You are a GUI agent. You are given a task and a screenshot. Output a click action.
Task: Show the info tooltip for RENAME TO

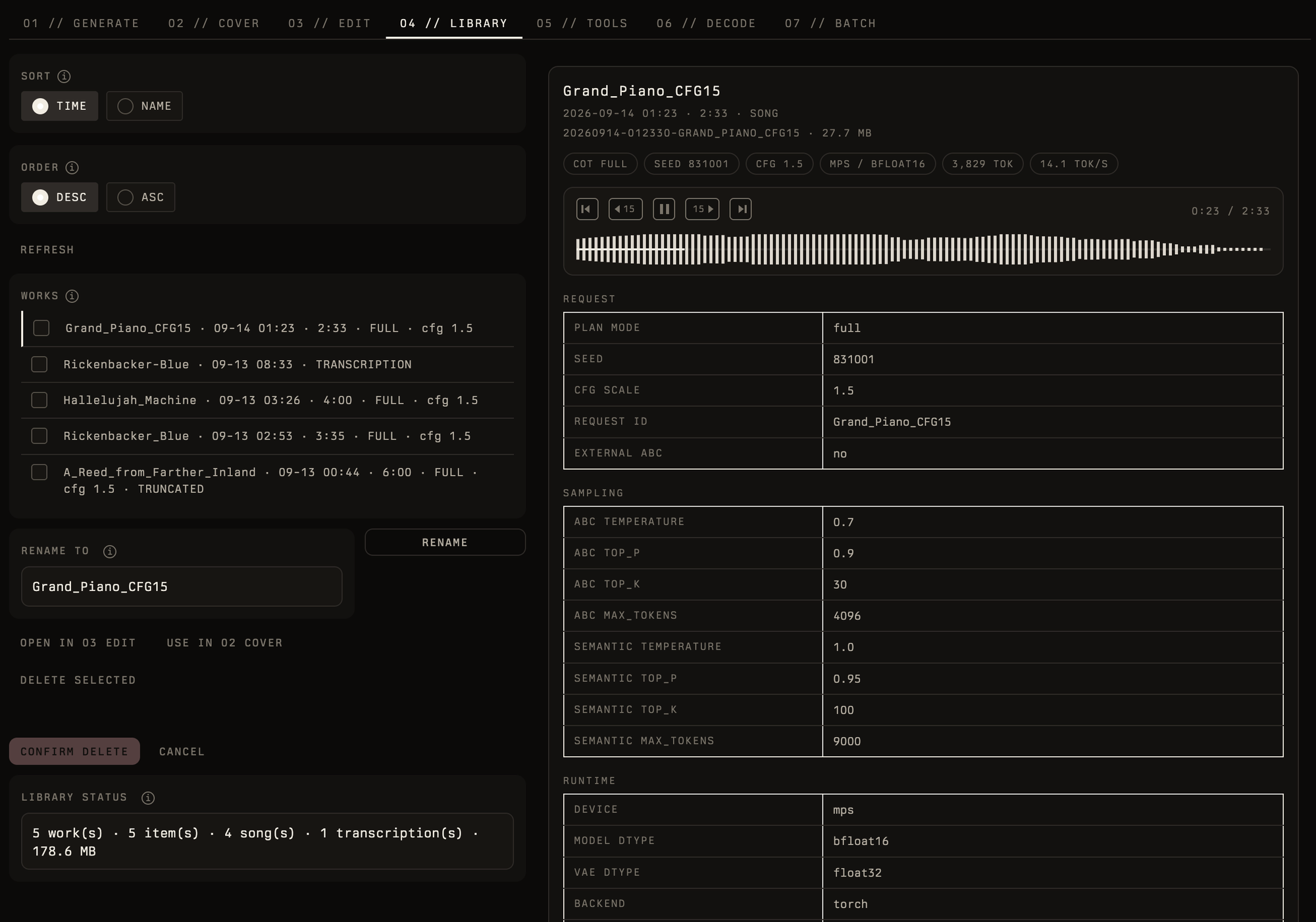coord(110,551)
